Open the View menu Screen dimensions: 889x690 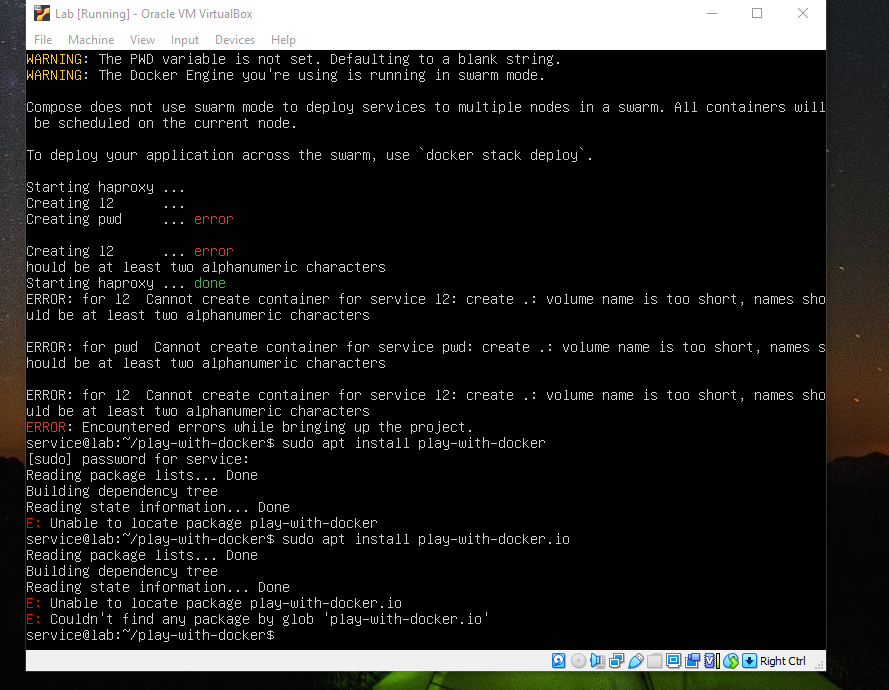point(142,40)
